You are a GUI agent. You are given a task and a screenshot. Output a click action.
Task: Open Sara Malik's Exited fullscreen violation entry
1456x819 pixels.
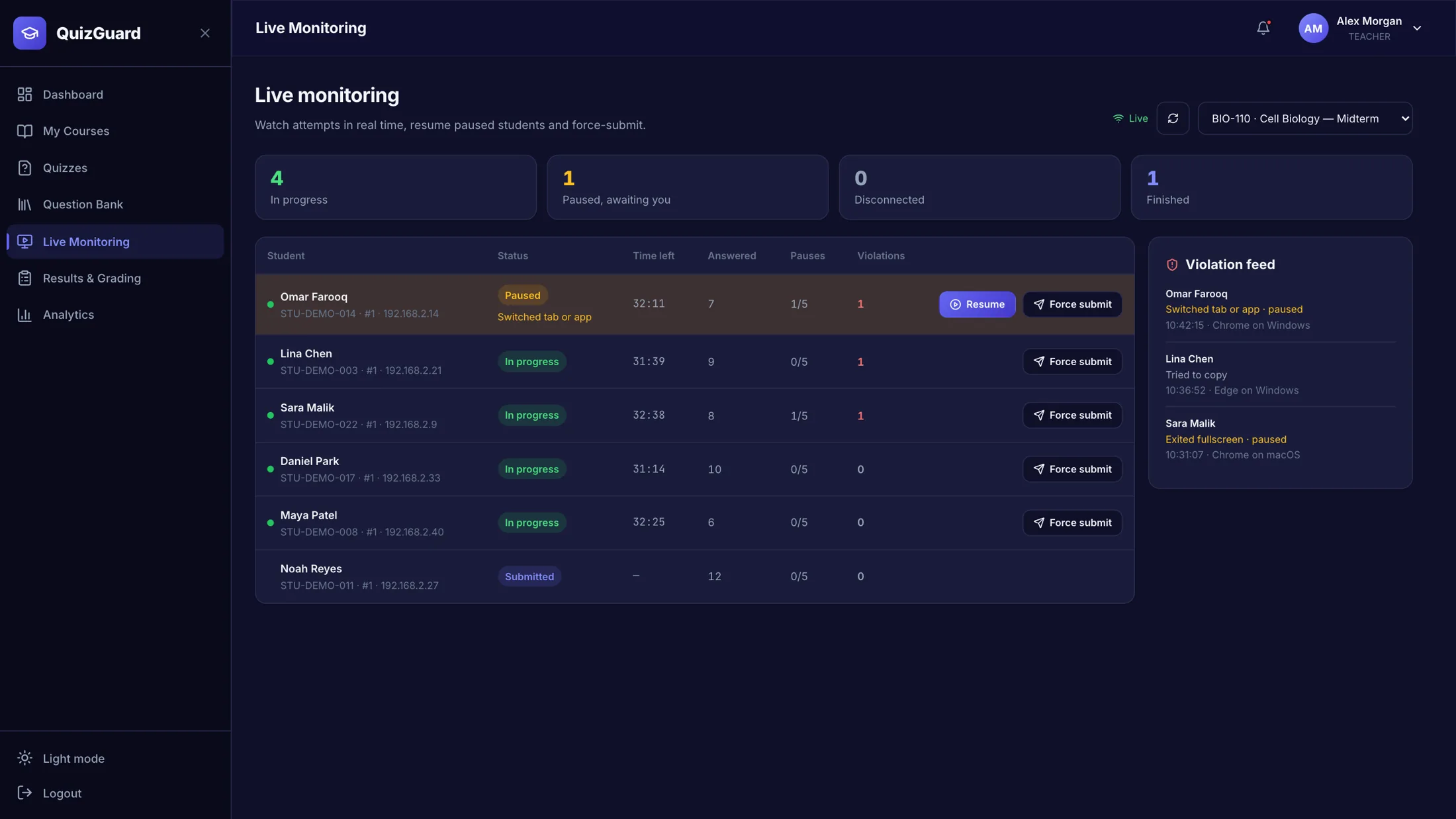point(1280,439)
